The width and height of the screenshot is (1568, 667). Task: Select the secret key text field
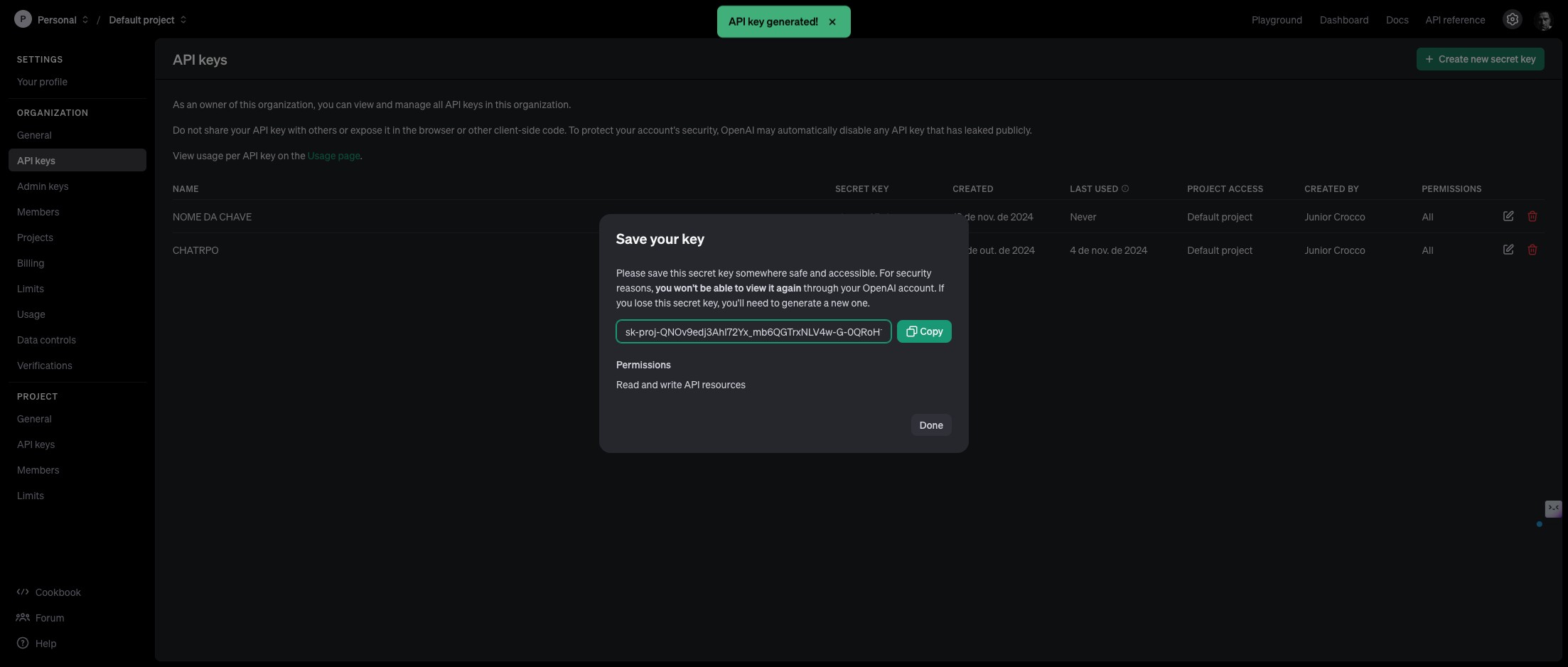[753, 331]
